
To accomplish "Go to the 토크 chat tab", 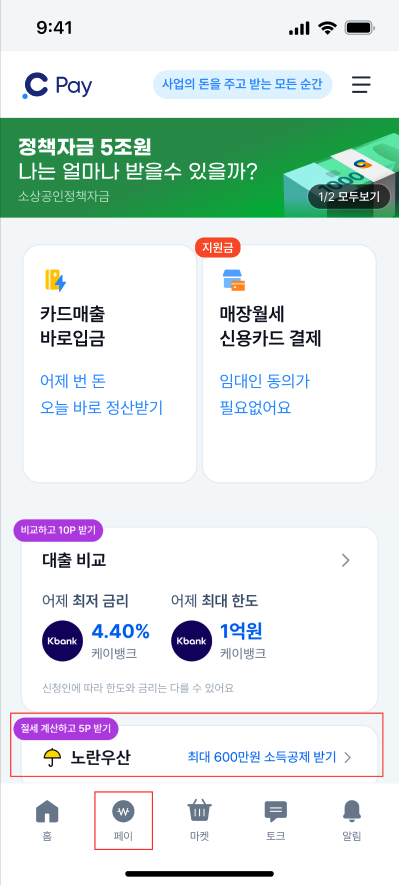I will (275, 820).
